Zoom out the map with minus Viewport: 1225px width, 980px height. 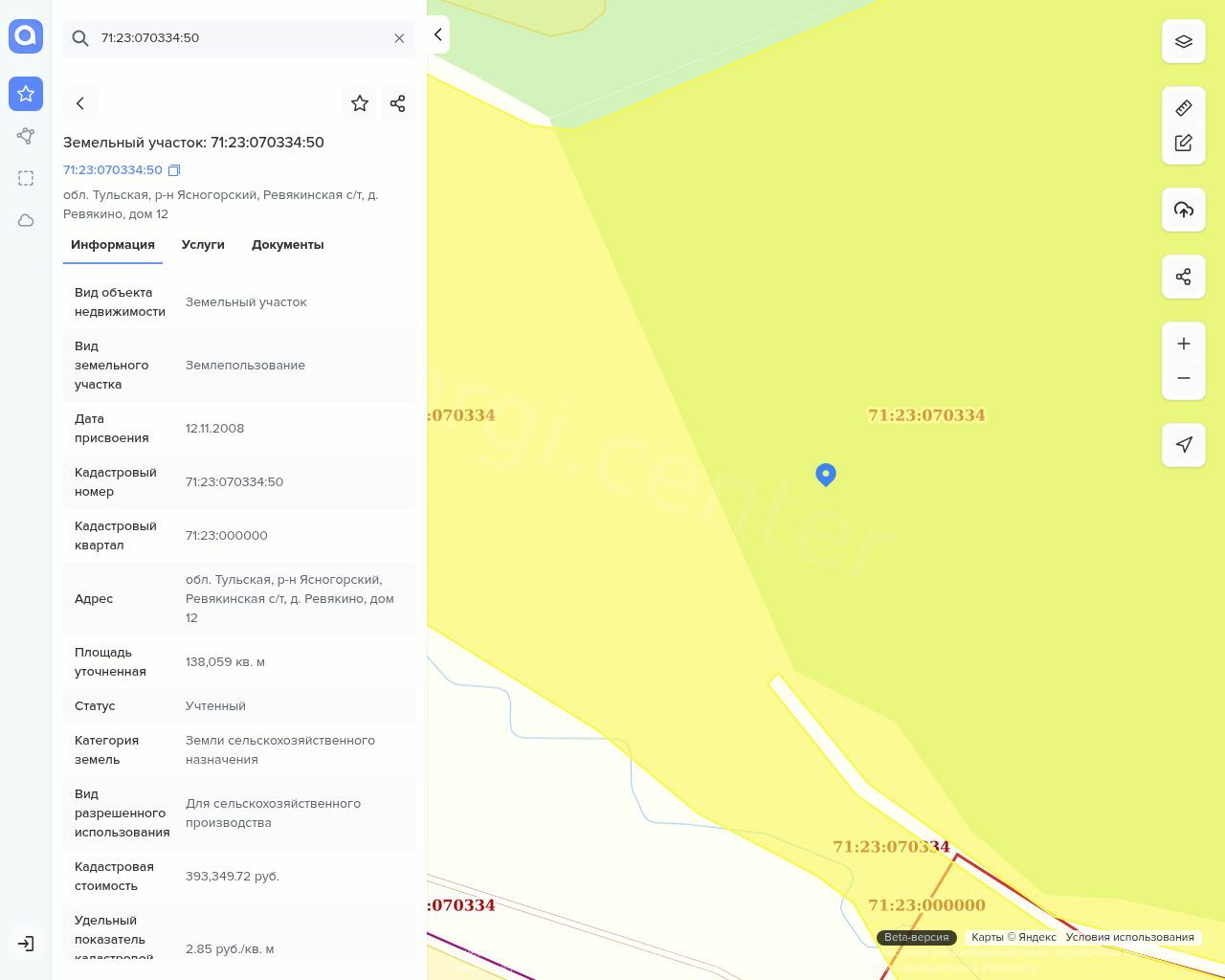[x=1184, y=378]
